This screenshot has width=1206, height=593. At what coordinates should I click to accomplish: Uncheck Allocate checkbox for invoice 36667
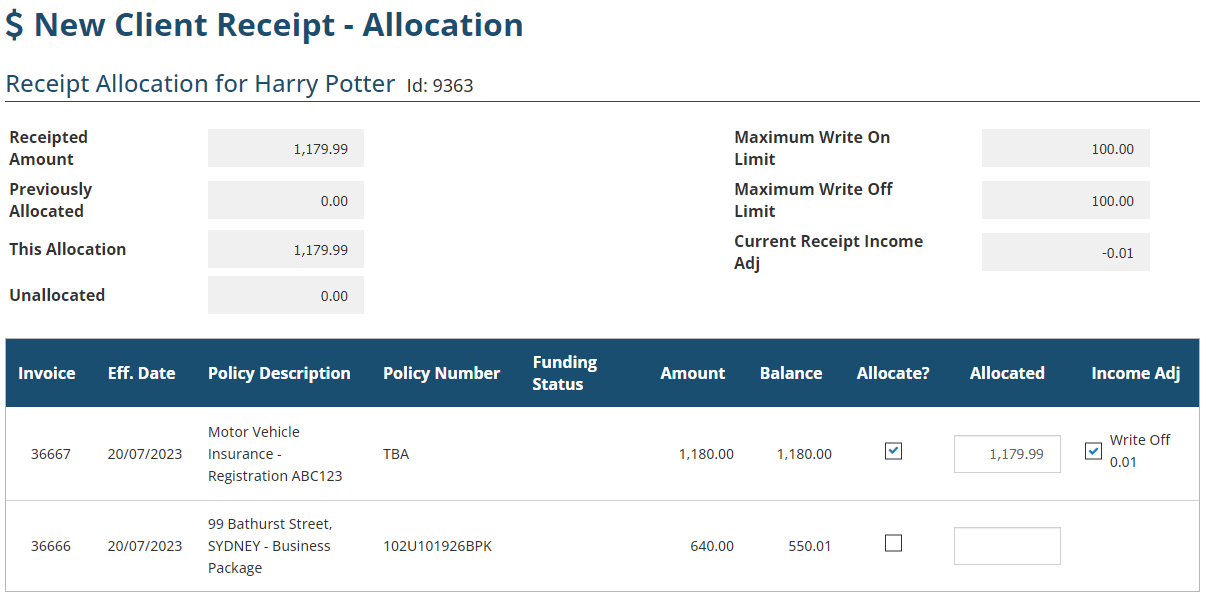pyautogui.click(x=894, y=451)
